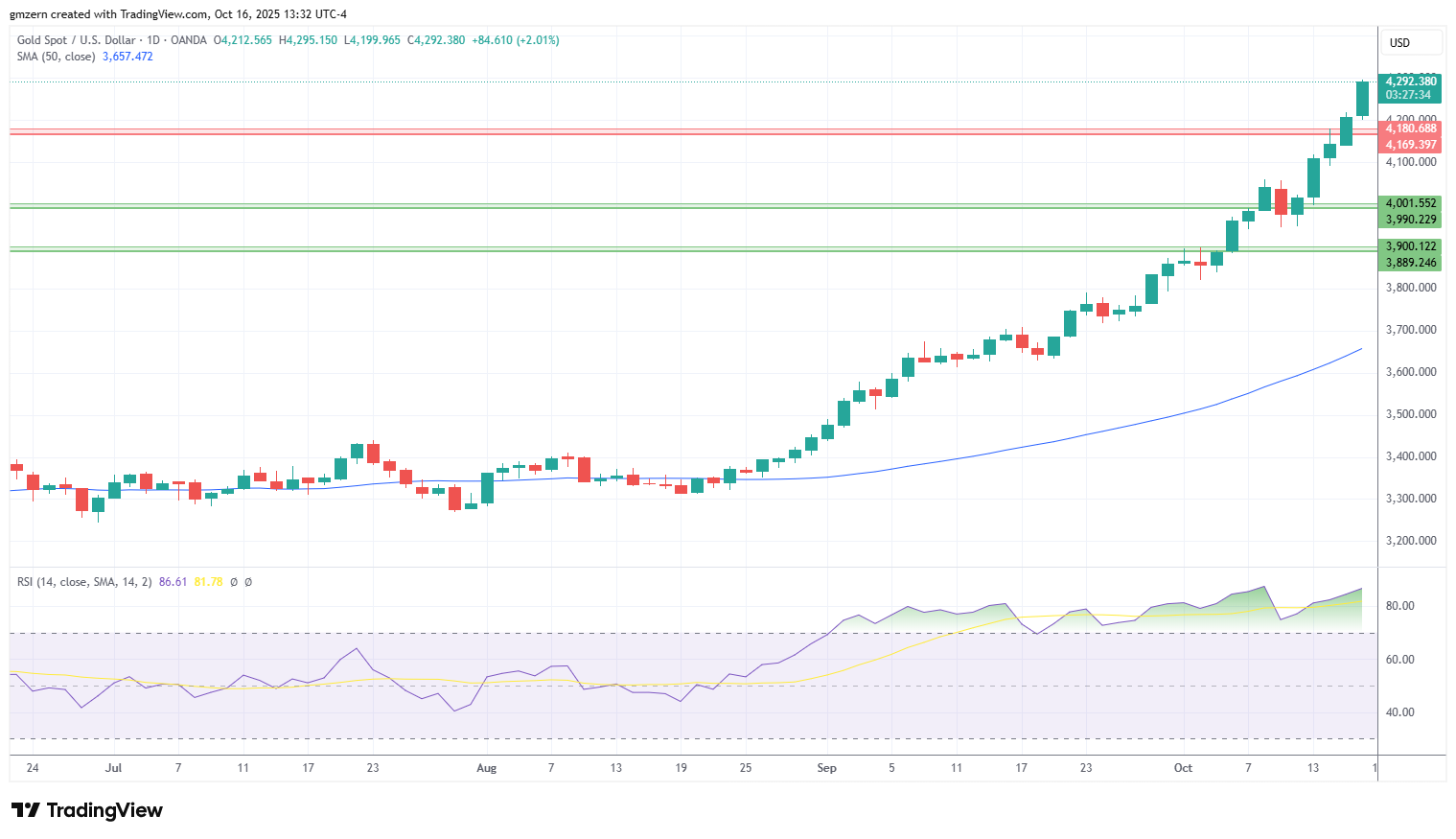This screenshot has height=839, width=1456.
Task: Click the SMA value 3,657.472 in legend
Action: tap(127, 57)
